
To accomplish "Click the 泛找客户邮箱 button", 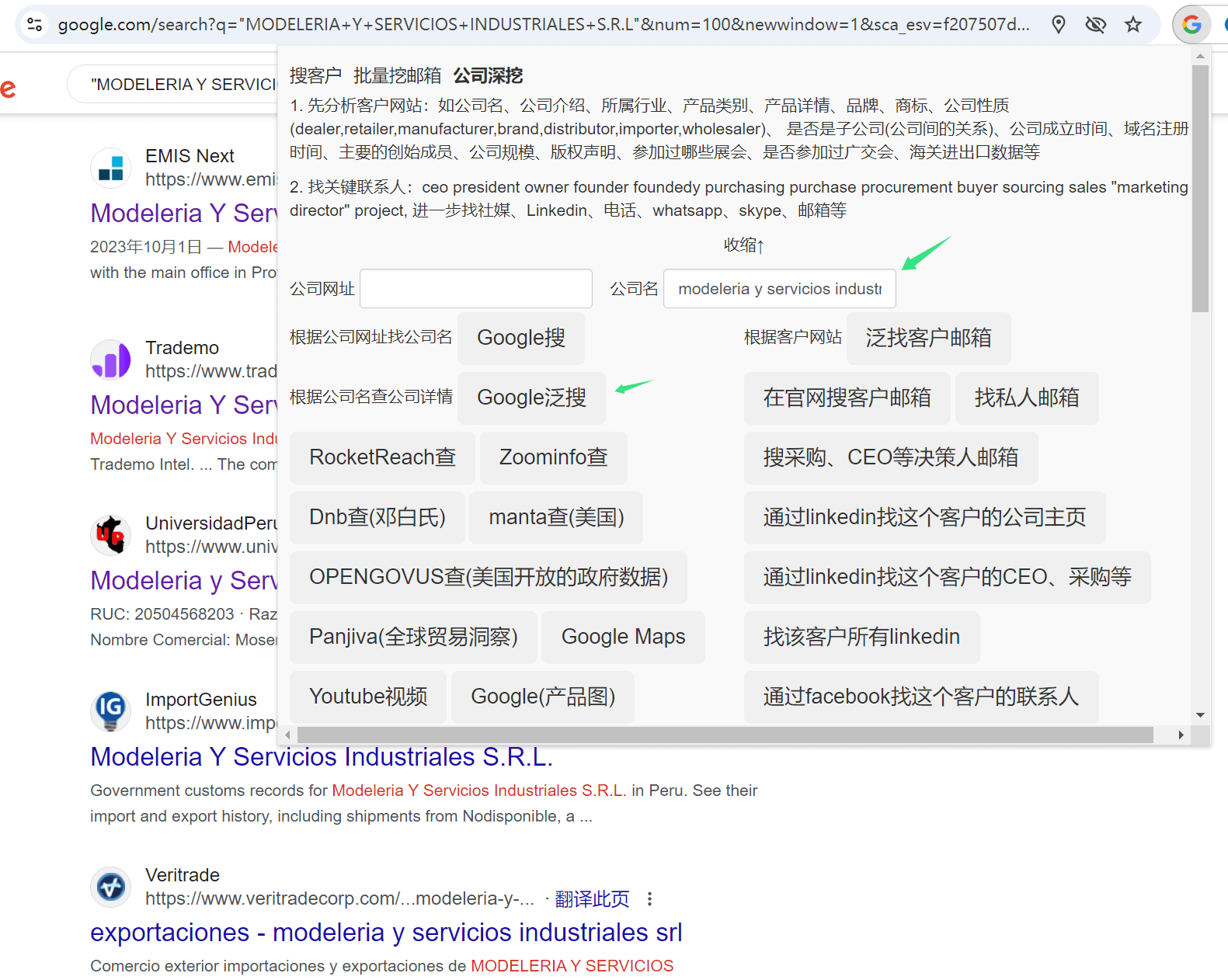I will (929, 338).
